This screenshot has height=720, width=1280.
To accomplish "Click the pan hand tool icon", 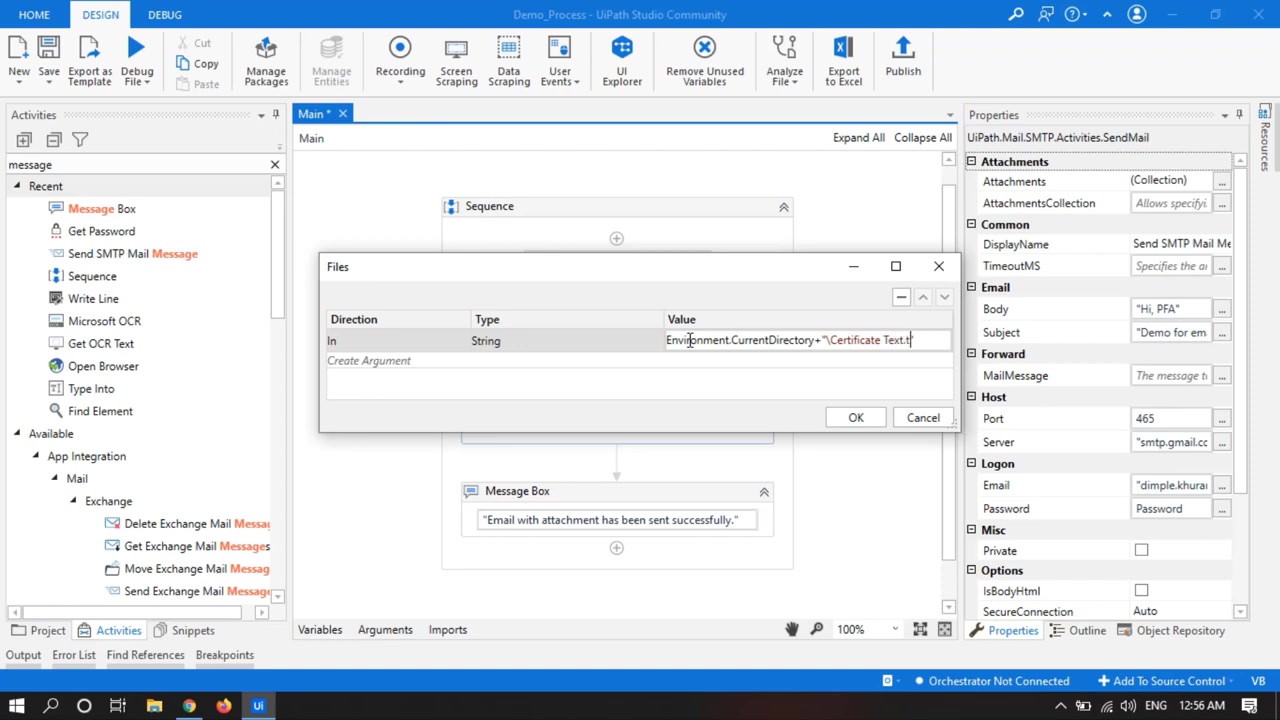I will point(791,629).
